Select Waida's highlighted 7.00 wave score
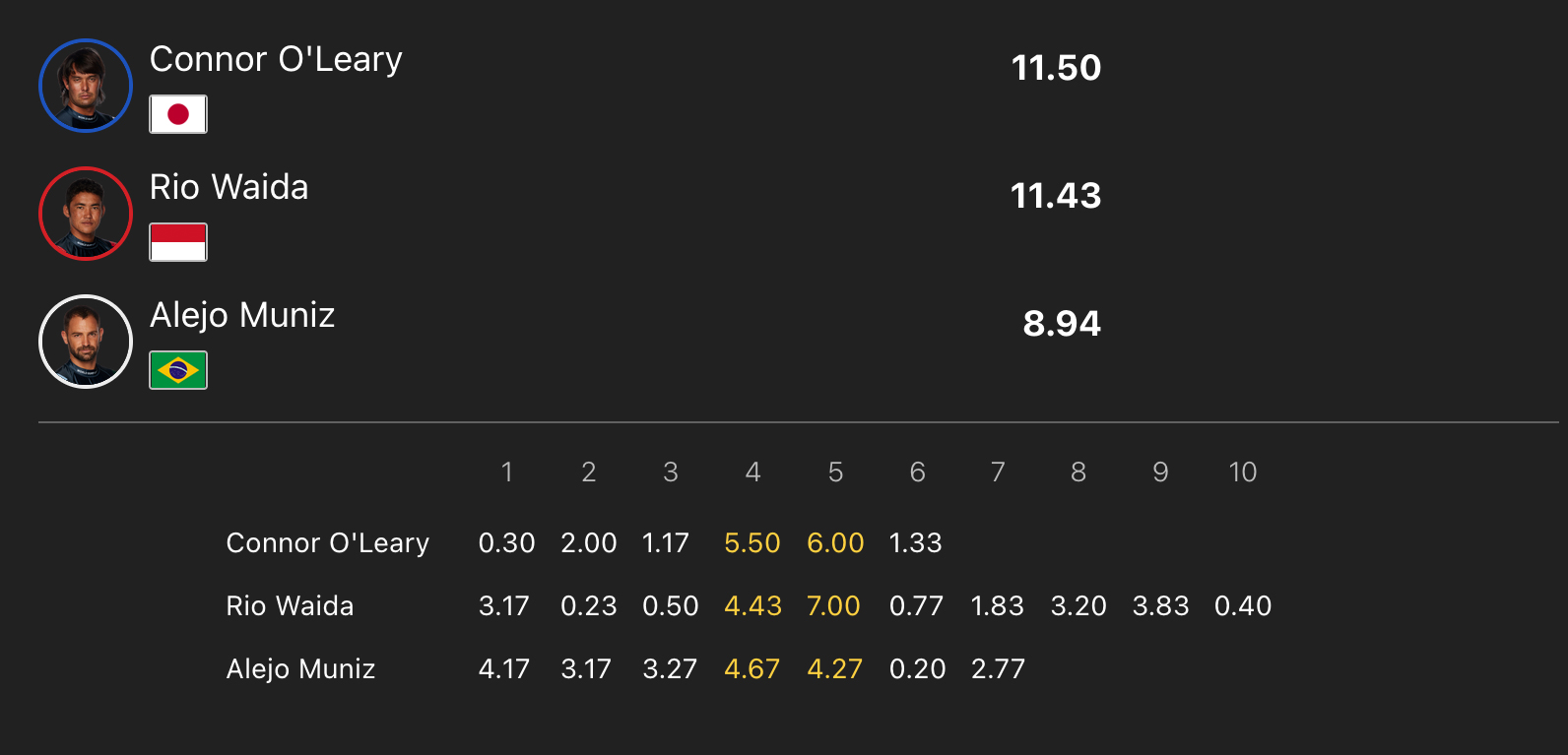The height and width of the screenshot is (755, 1568). (833, 606)
